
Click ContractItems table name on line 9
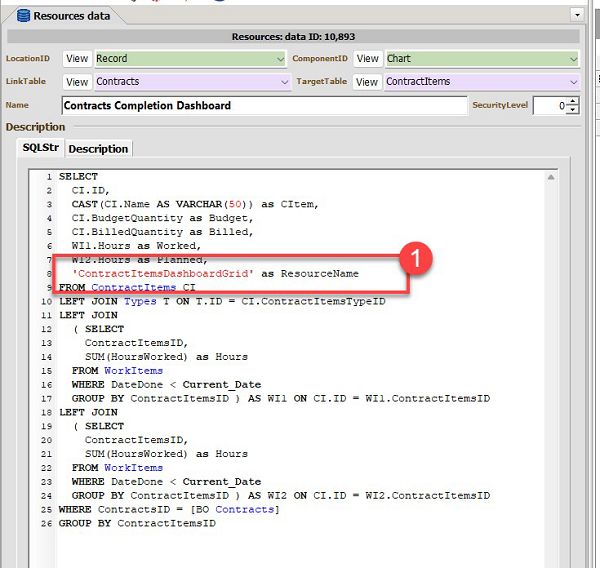[x=134, y=287]
